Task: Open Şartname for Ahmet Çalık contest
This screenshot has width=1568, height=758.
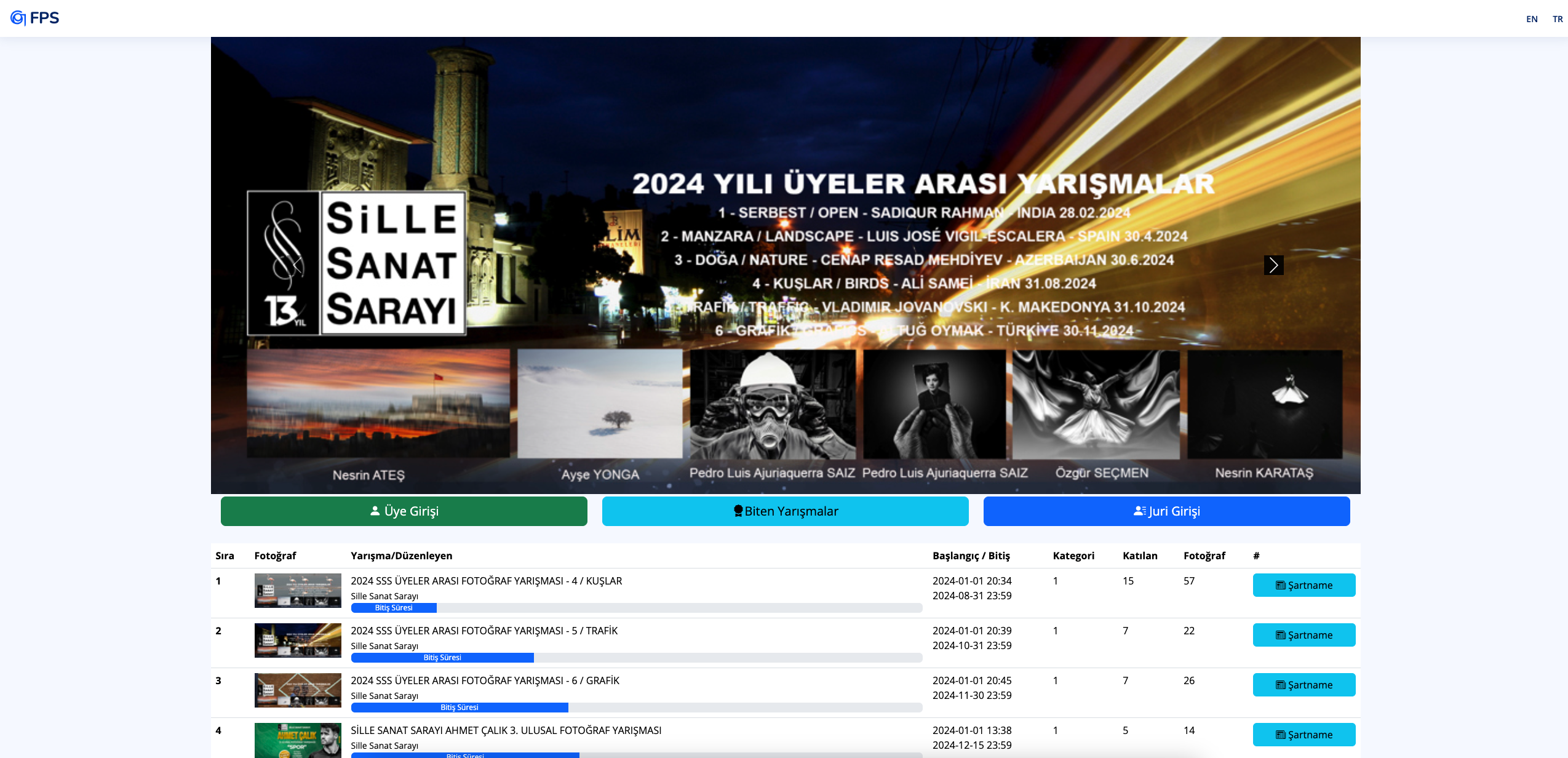Action: pos(1303,735)
